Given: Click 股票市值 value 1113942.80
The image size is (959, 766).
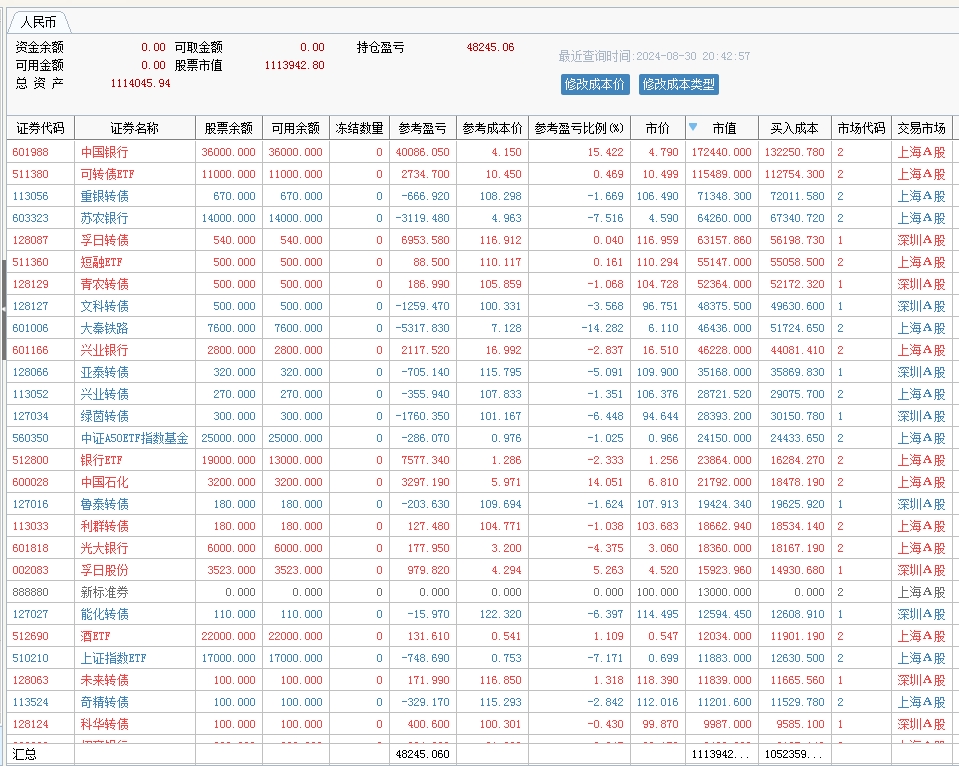Looking at the screenshot, I should (295, 65).
